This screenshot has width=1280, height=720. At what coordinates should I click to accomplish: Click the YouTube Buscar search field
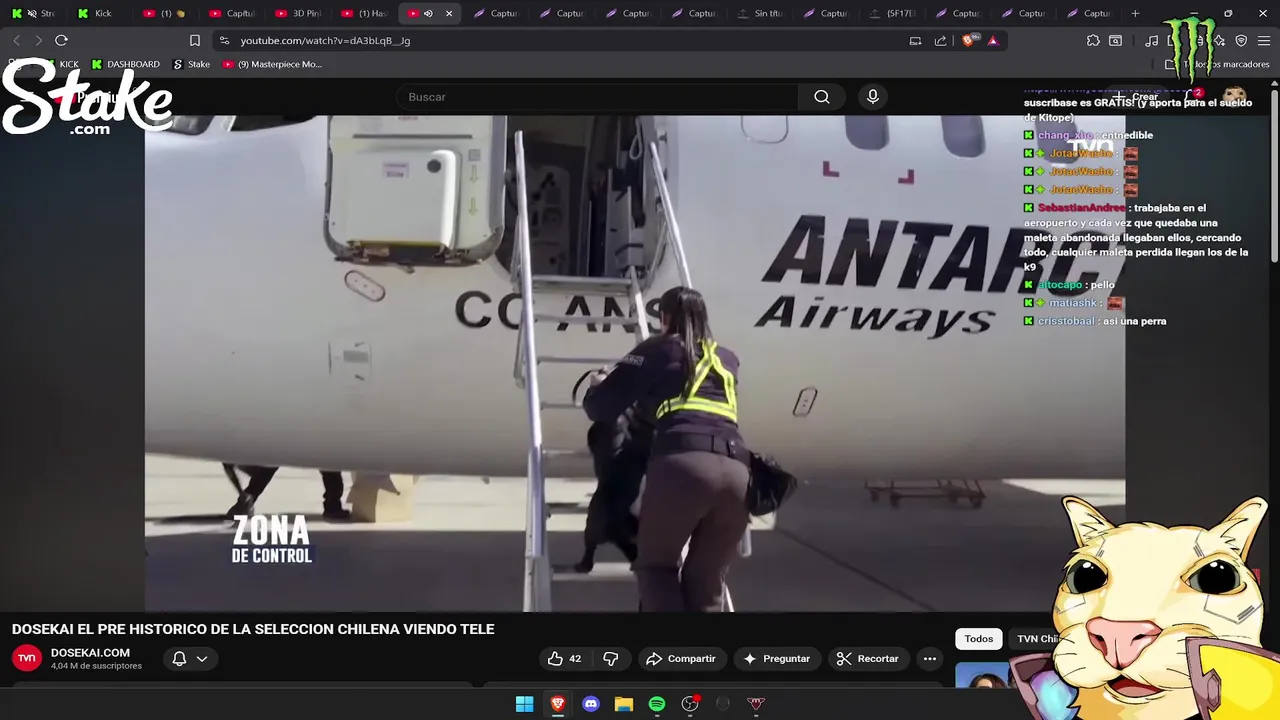click(598, 97)
